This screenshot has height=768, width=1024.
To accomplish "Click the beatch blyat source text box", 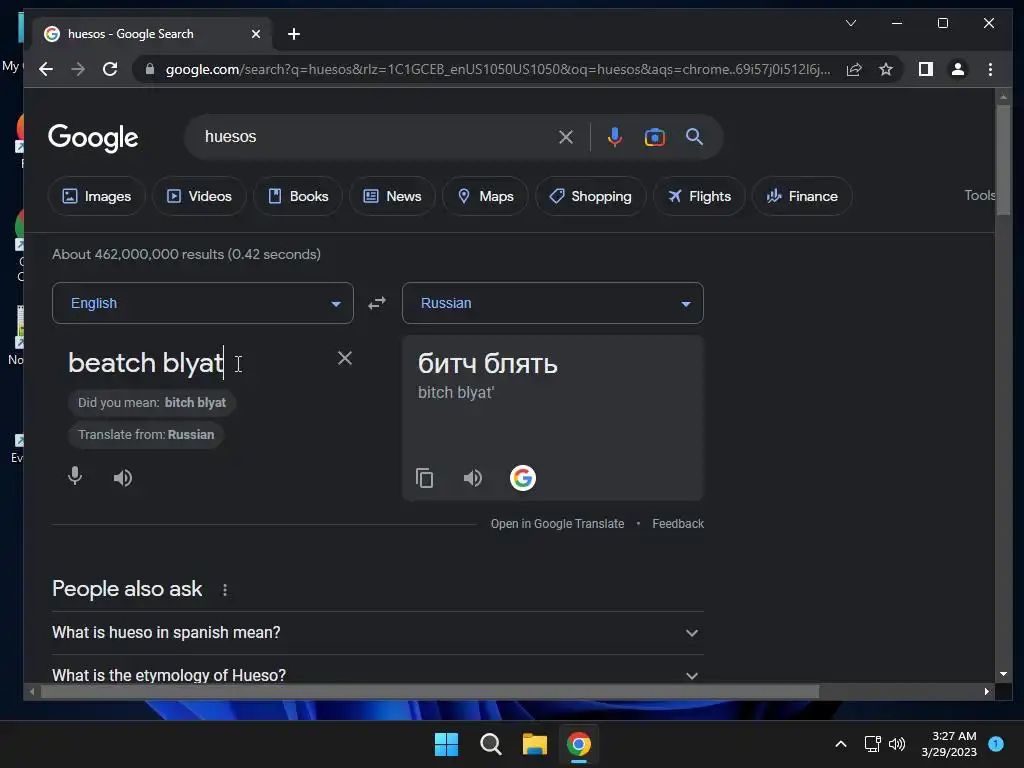I will [x=196, y=362].
